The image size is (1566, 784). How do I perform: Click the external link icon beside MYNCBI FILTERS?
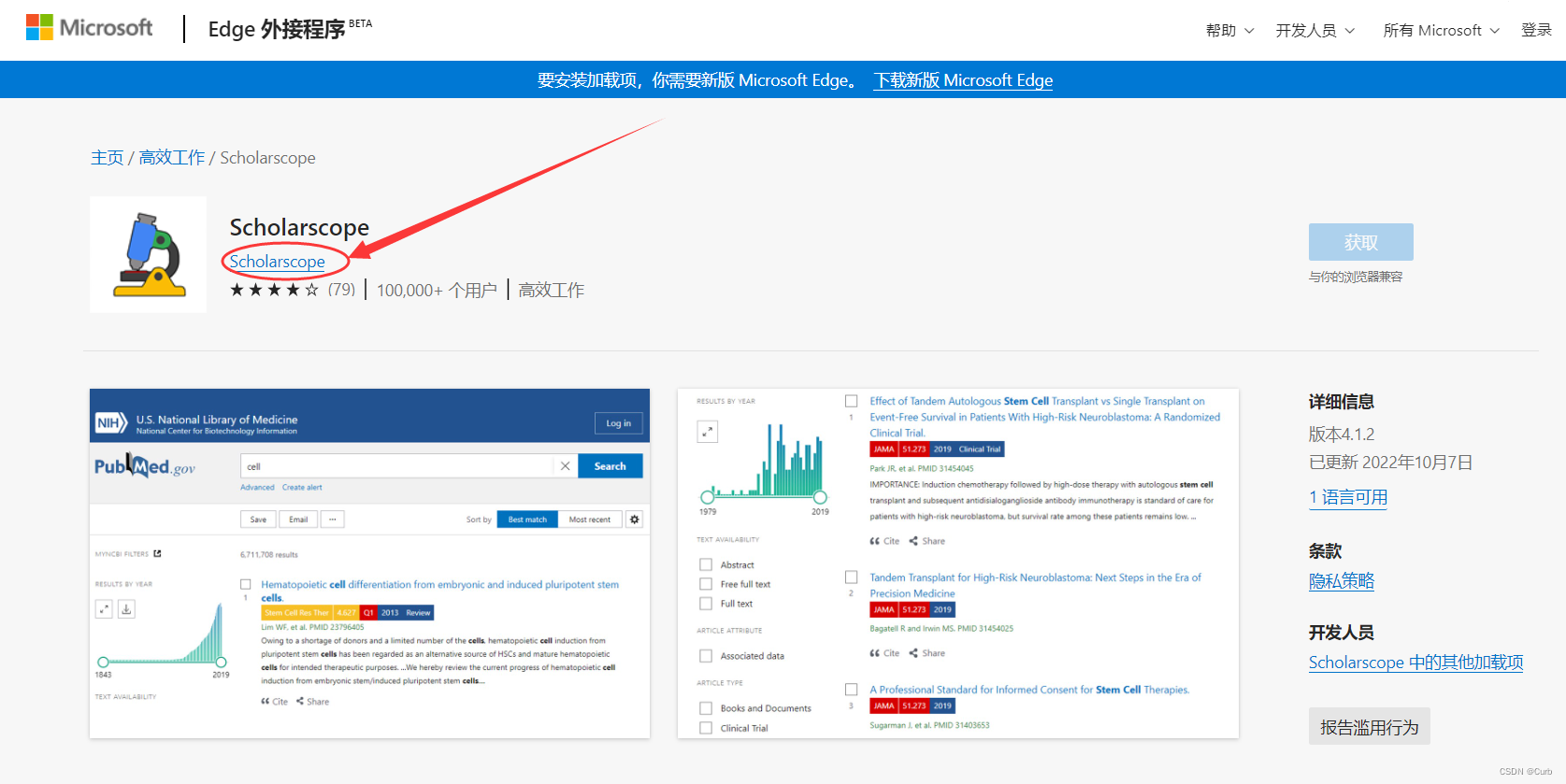click(x=157, y=554)
